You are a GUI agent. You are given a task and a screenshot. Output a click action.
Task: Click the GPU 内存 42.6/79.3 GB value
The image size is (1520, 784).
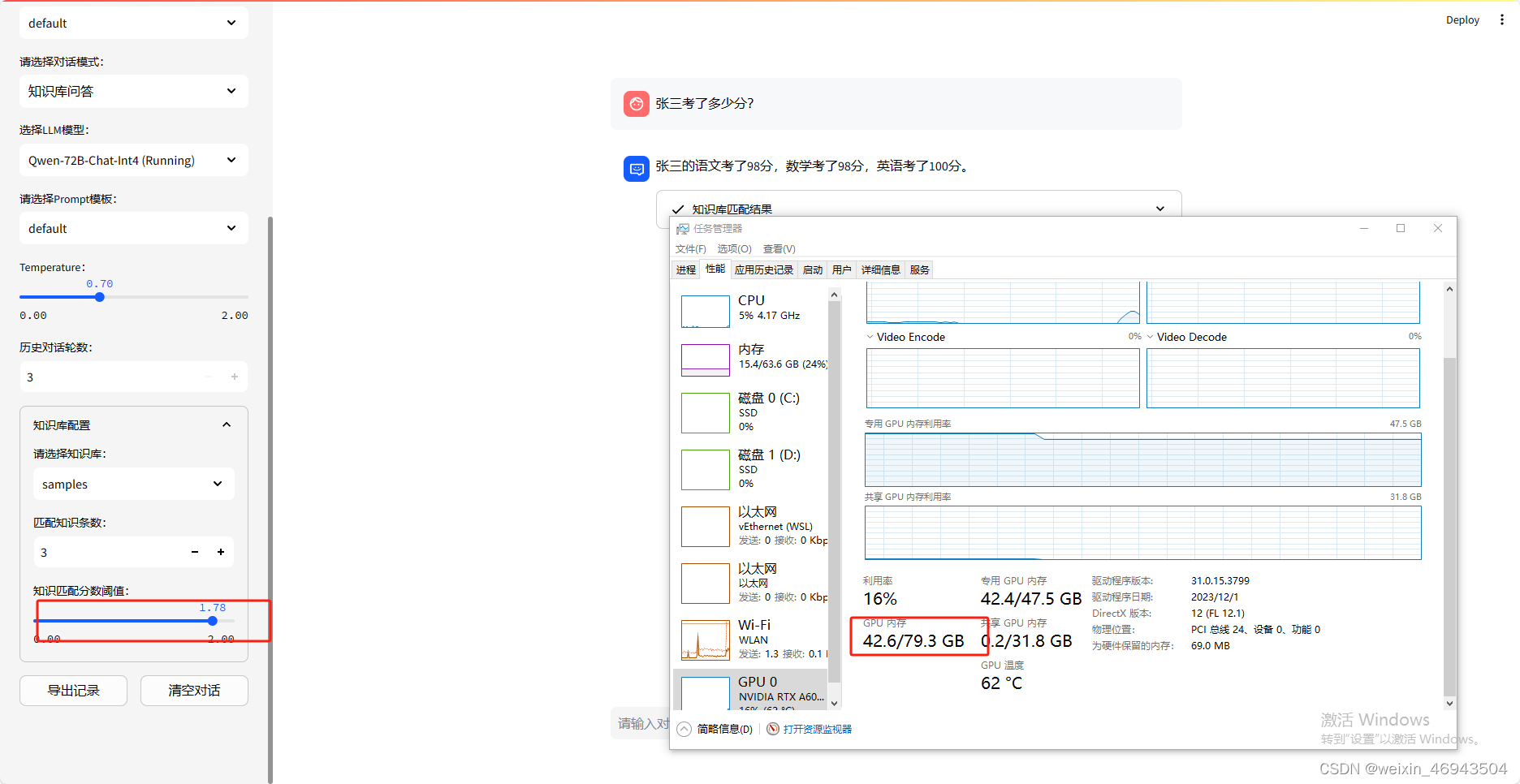[913, 641]
